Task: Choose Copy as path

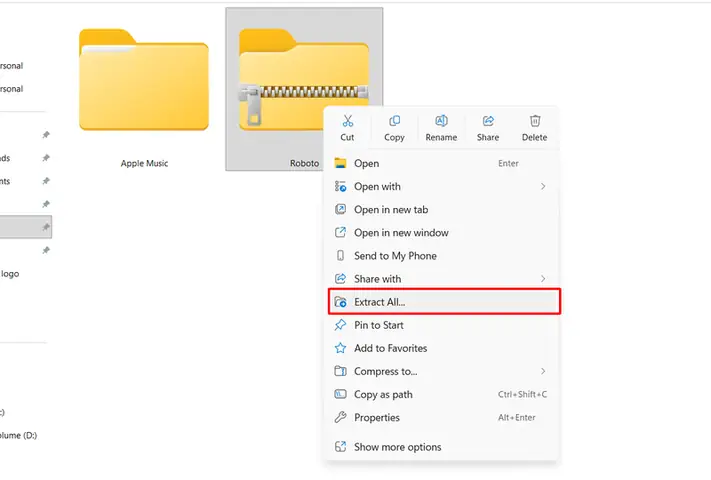Action: coord(443,394)
